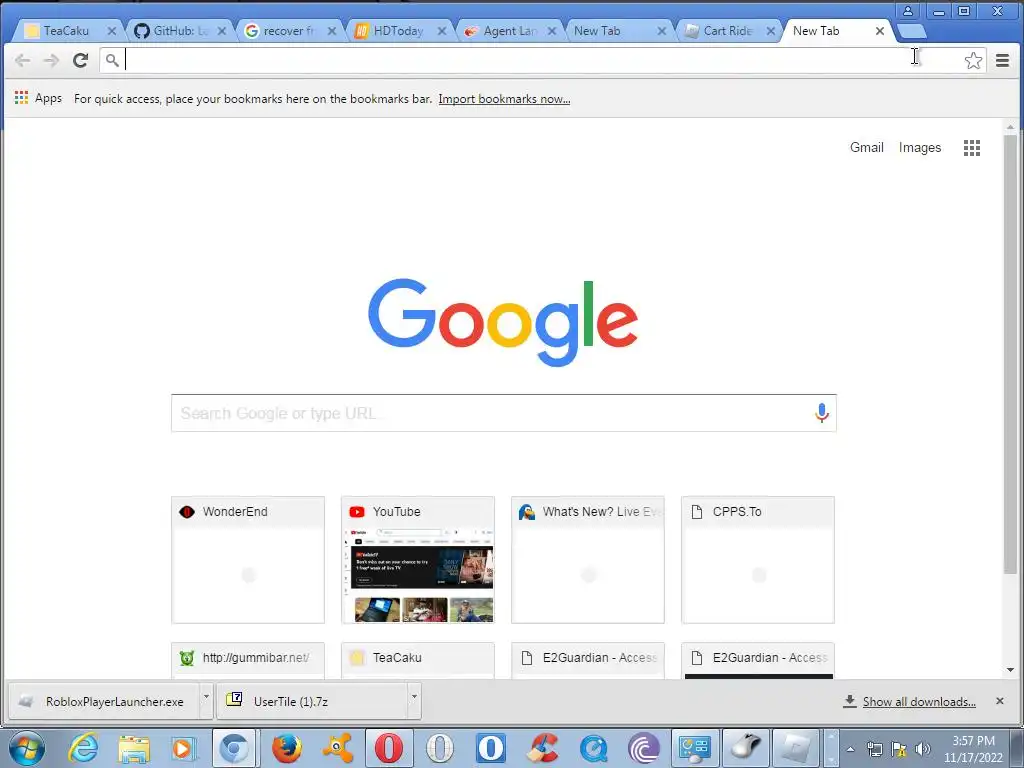Open volume control in system tray
Image resolution: width=1024 pixels, height=768 pixels.
point(923,749)
